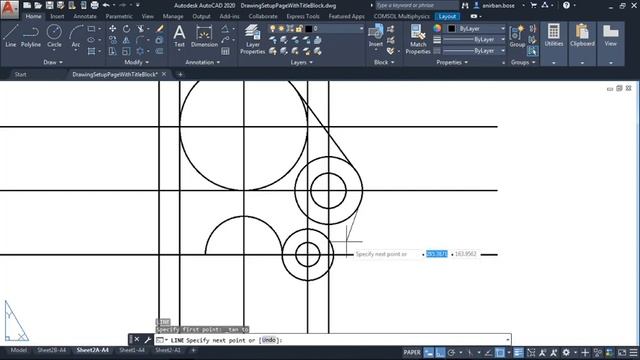Click the Save icon in quick access toolbar
Viewport: 640px width, 360px height.
49,5
